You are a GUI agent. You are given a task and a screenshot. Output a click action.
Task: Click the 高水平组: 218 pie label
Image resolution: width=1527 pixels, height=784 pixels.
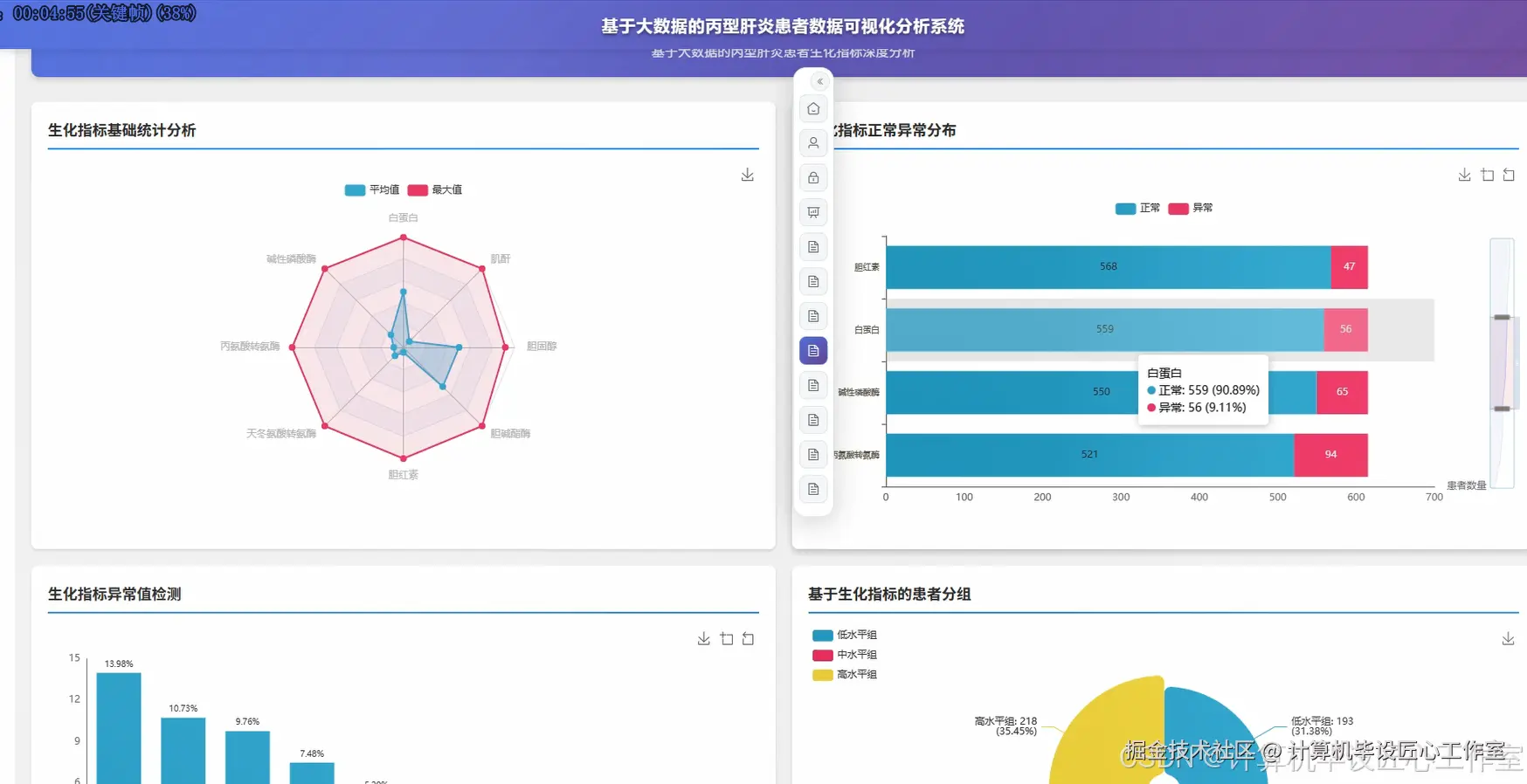click(1005, 726)
